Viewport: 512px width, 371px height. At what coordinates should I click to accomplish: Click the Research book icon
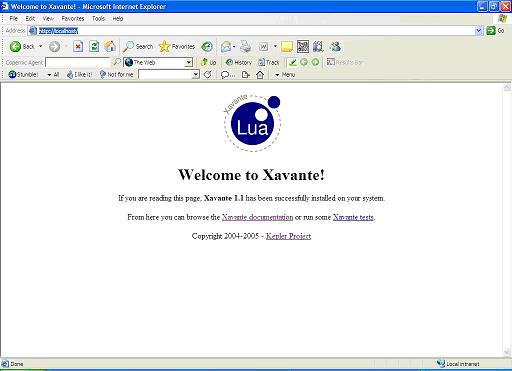tap(318, 46)
